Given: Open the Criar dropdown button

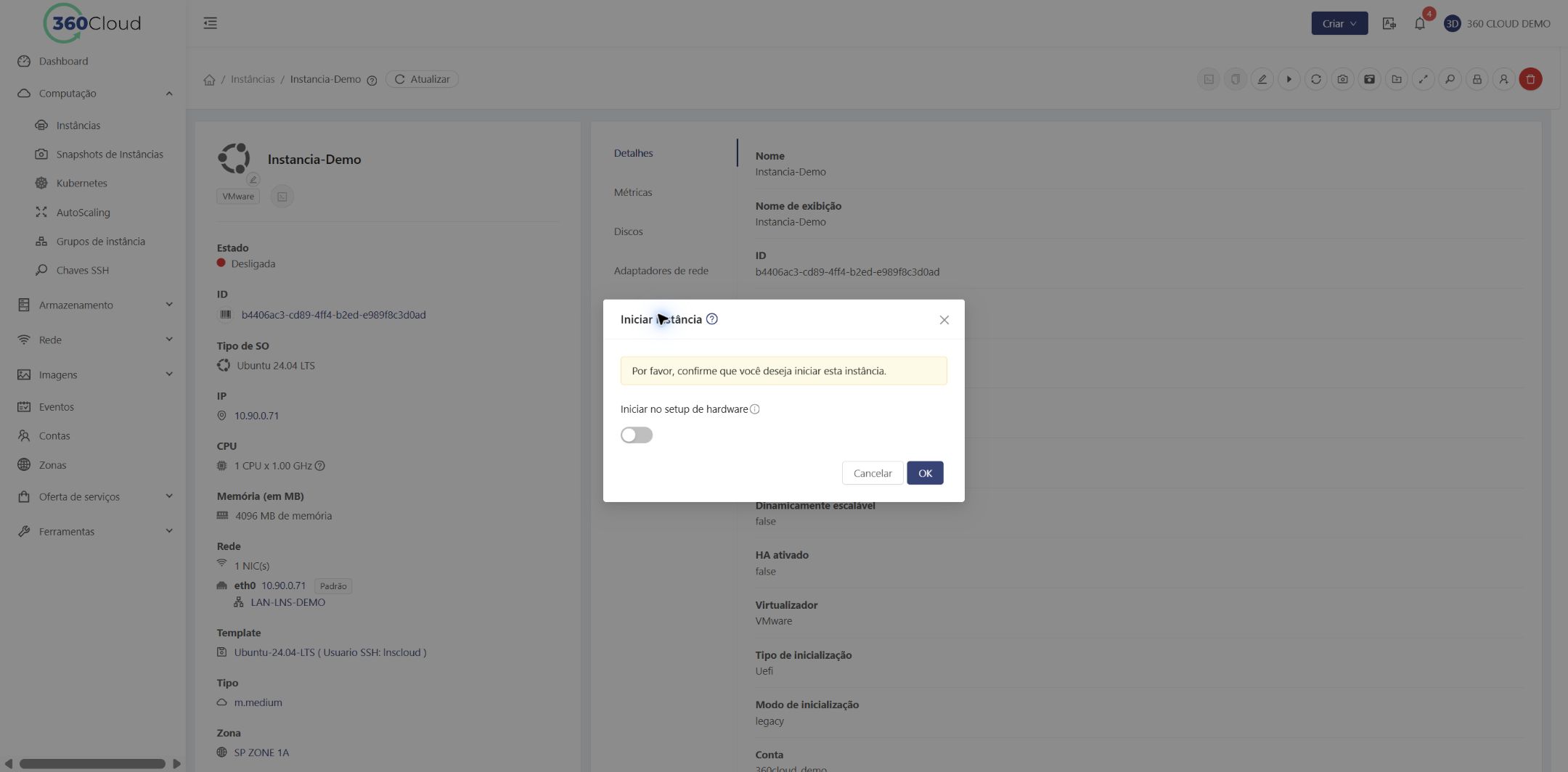Looking at the screenshot, I should tap(1339, 23).
